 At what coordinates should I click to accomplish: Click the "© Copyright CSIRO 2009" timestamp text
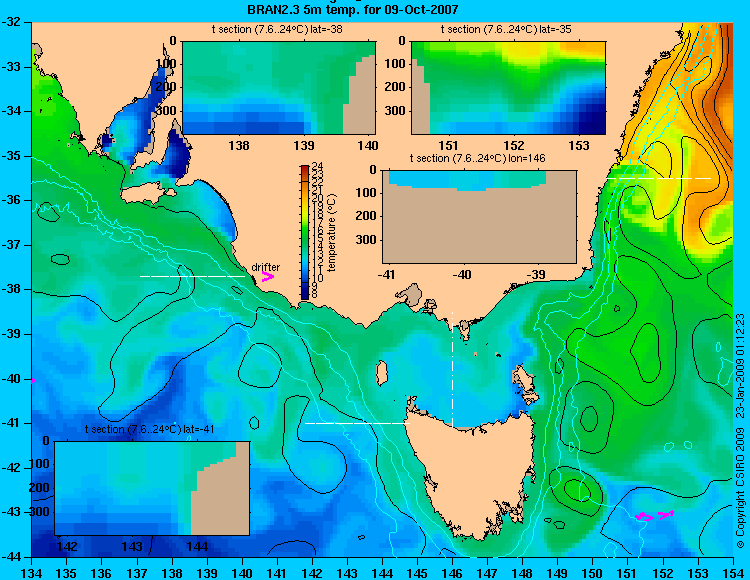[x=740, y=431]
